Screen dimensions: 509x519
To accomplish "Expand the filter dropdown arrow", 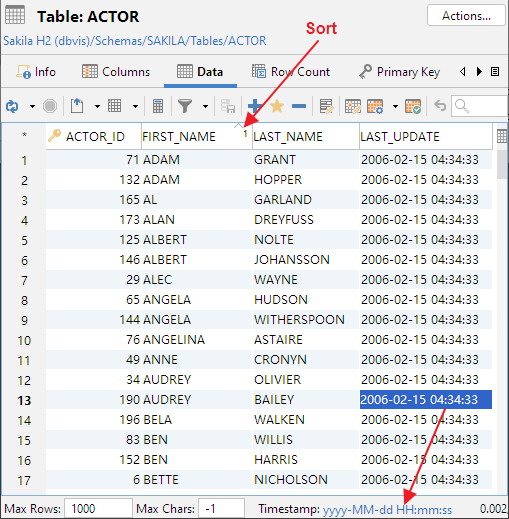I will (206, 107).
